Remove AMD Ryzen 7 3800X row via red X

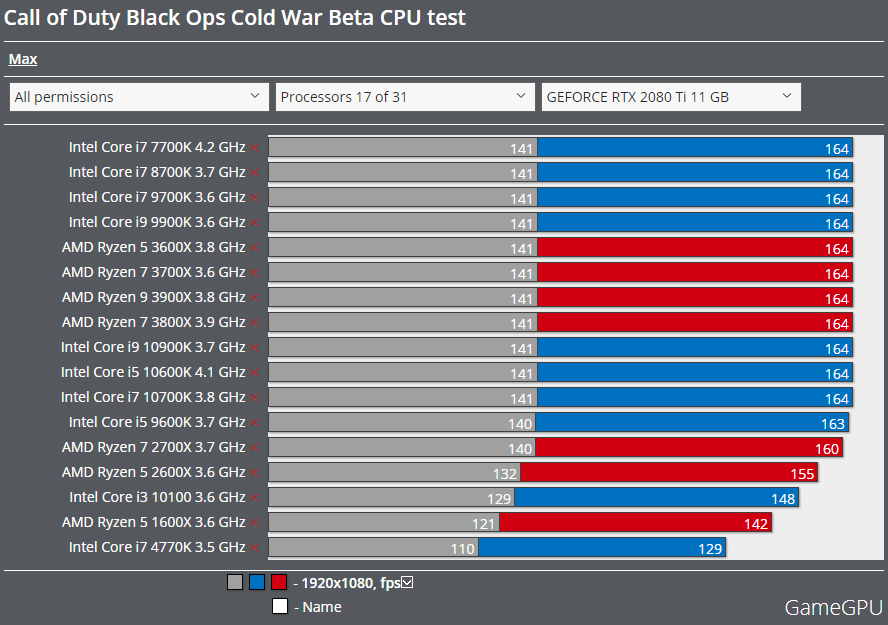254,323
